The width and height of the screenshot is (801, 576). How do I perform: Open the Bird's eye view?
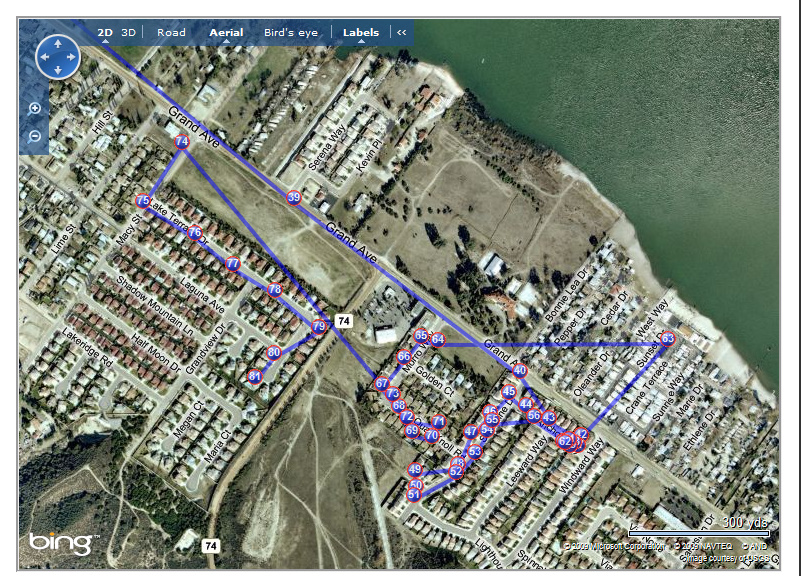[291, 33]
